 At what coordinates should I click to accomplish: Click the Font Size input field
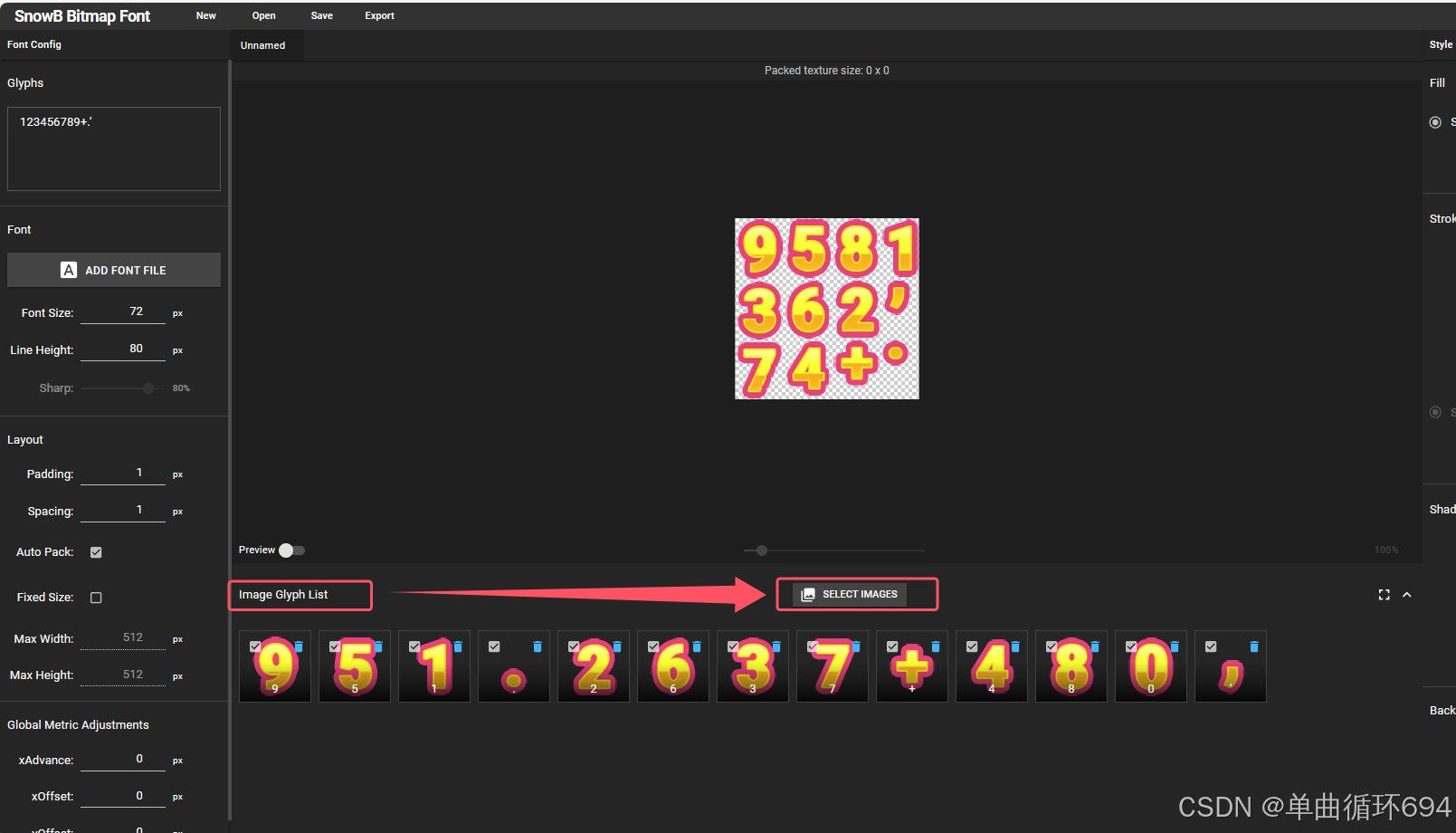pos(123,312)
